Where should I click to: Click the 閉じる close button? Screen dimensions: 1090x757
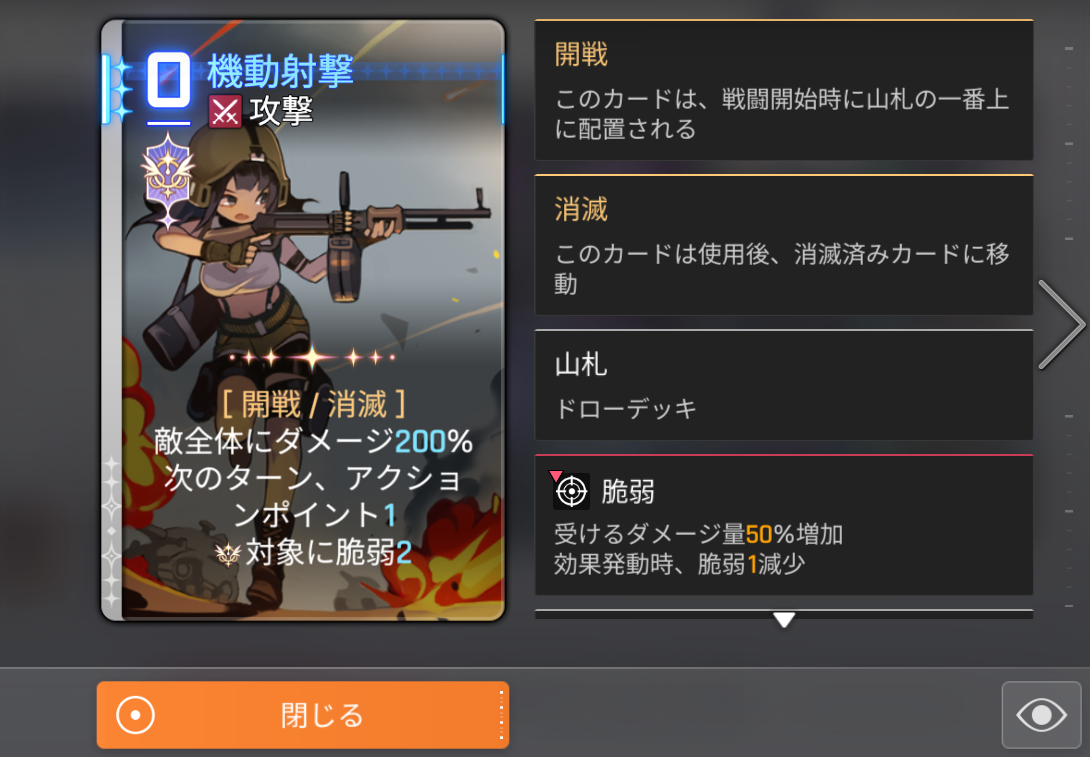point(303,715)
